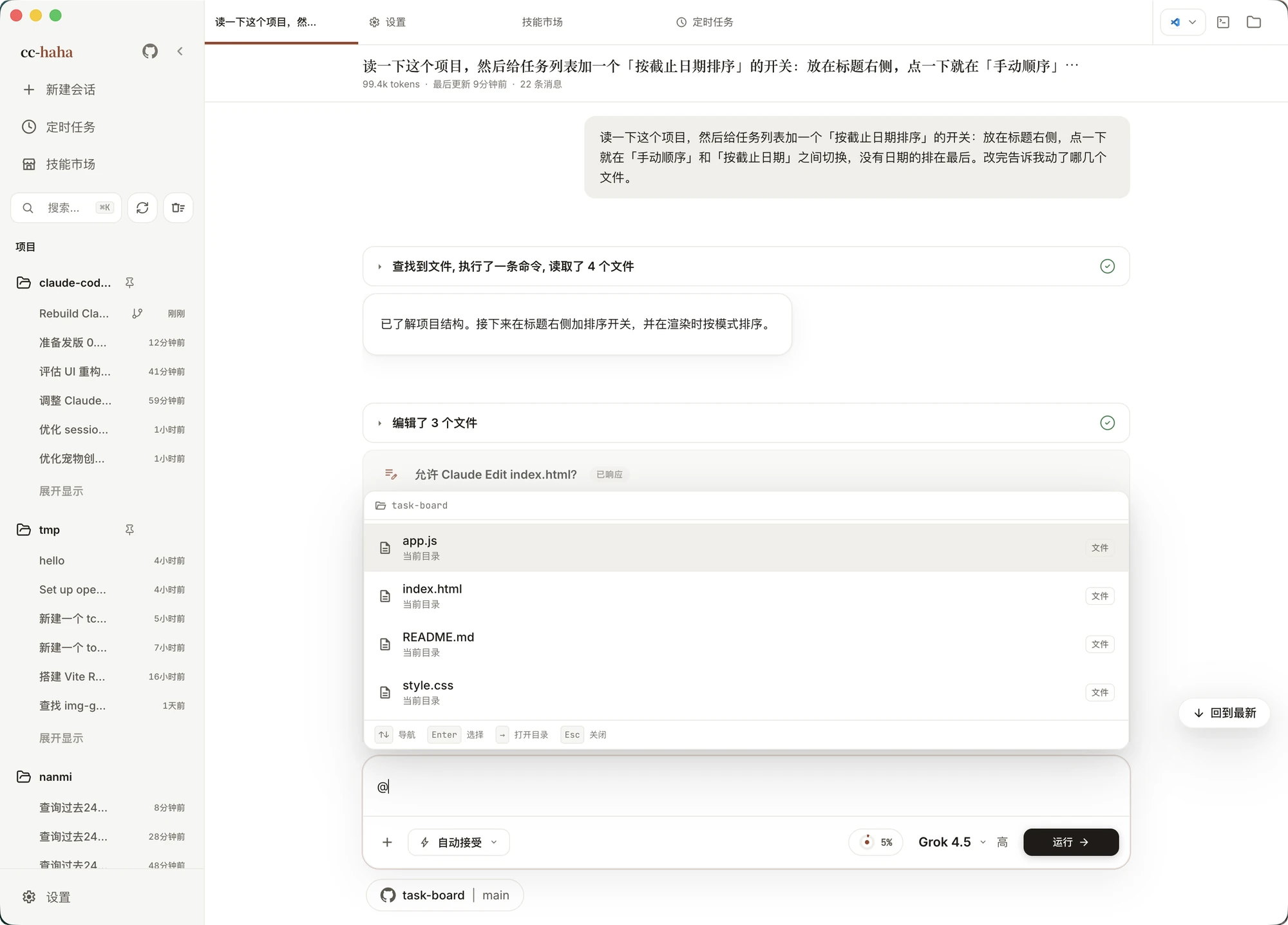Click the batch manage icon next to refresh
Image resolution: width=1288 pixels, height=925 pixels.
(x=178, y=207)
